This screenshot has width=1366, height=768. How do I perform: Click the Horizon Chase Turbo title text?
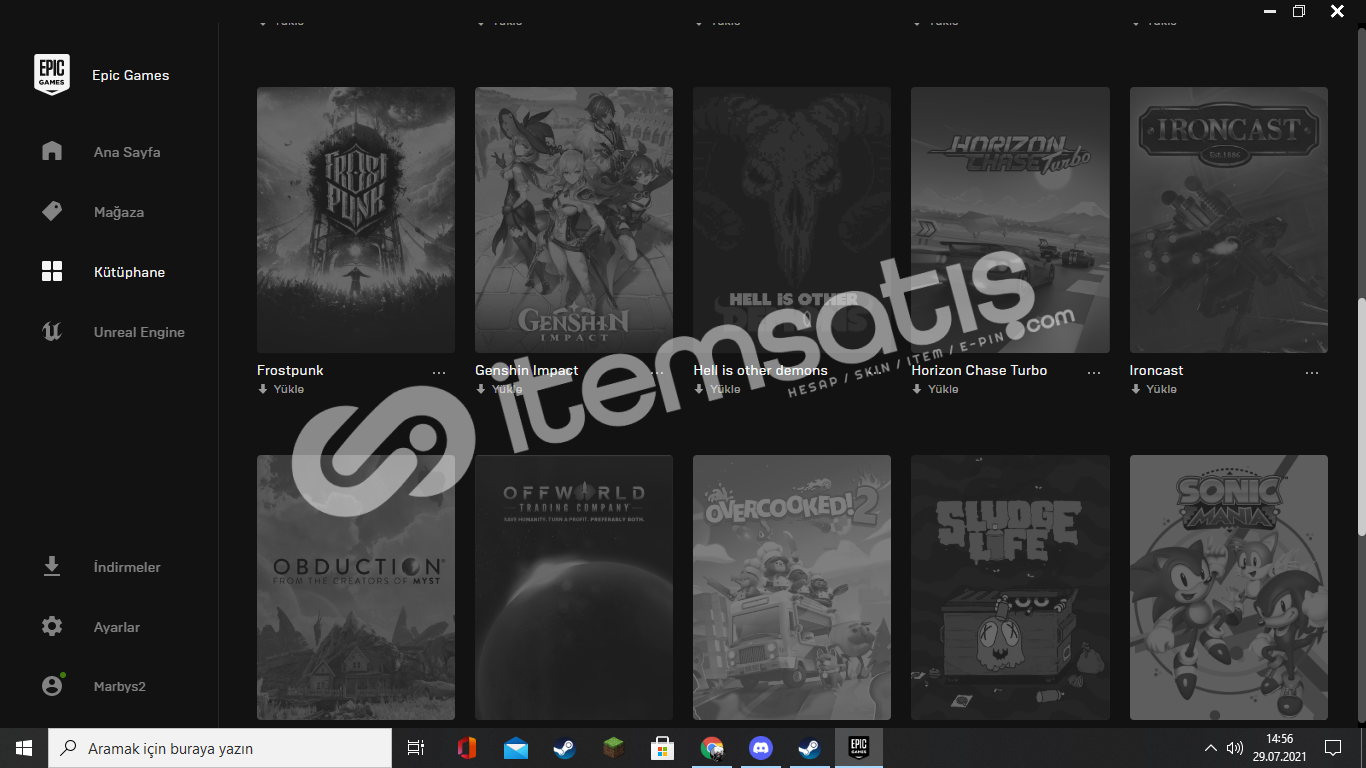tap(979, 370)
